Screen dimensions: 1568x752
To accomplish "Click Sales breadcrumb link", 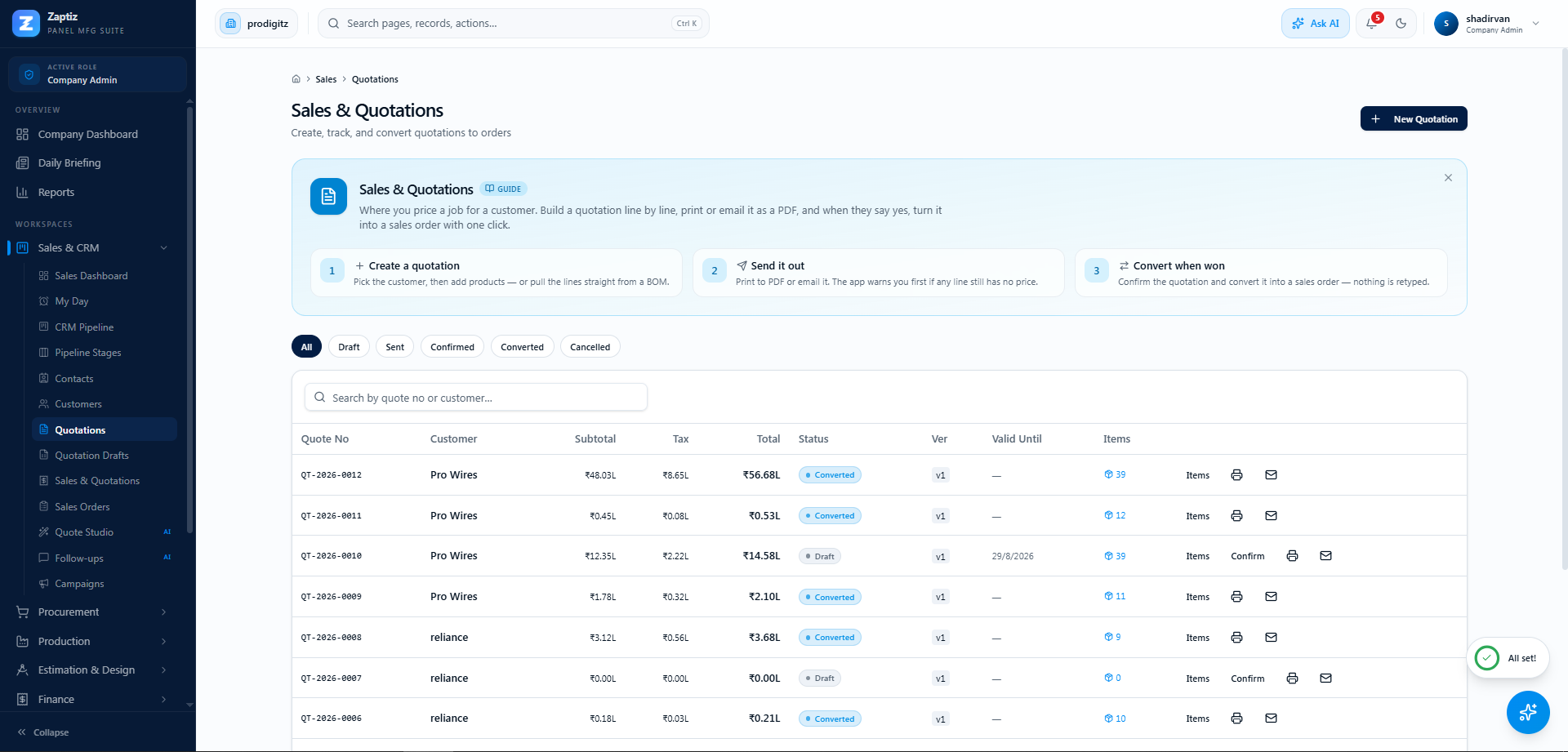I will point(326,79).
